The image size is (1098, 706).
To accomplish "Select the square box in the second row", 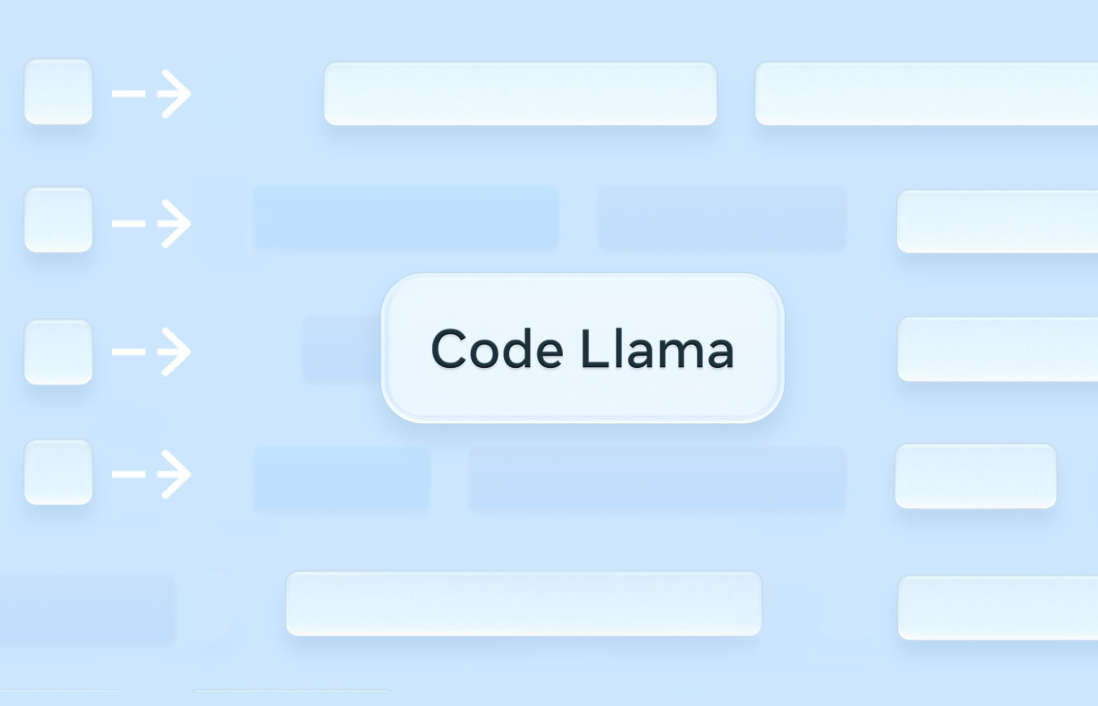I will pos(58,219).
